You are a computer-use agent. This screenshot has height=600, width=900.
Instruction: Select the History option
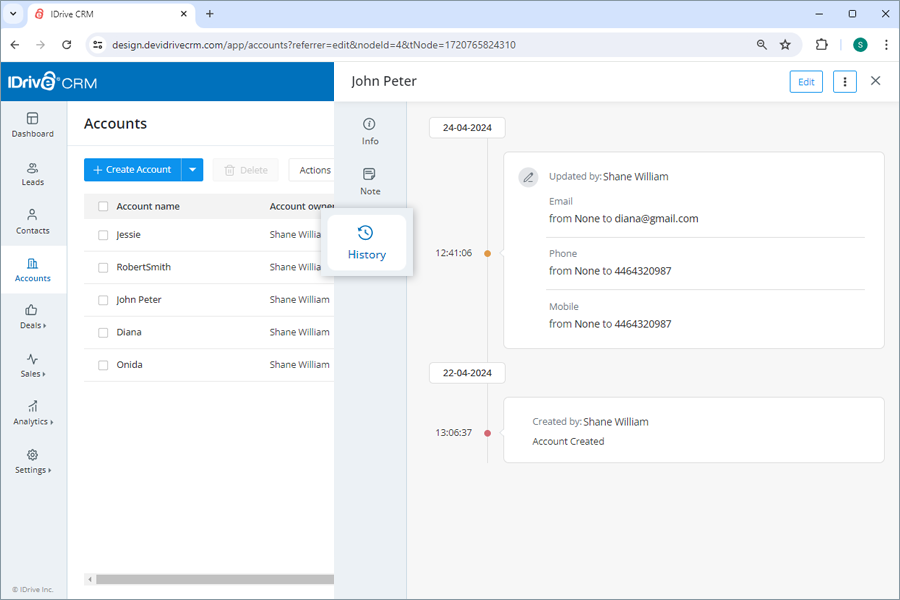tap(366, 243)
